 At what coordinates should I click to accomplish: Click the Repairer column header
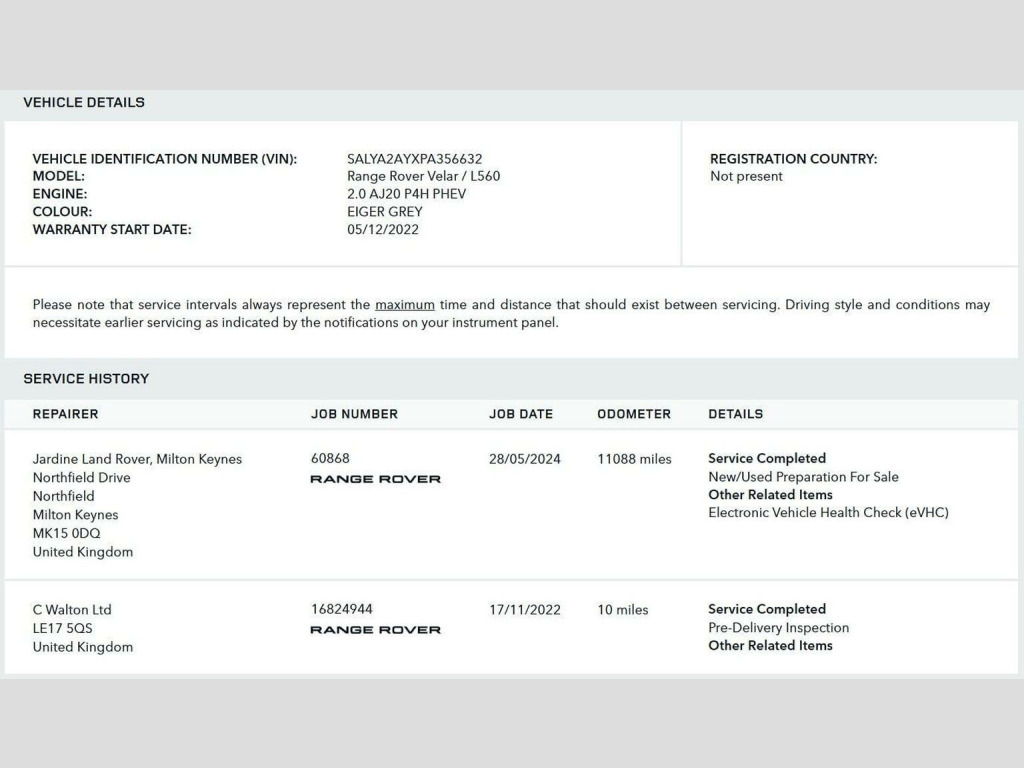(65, 414)
